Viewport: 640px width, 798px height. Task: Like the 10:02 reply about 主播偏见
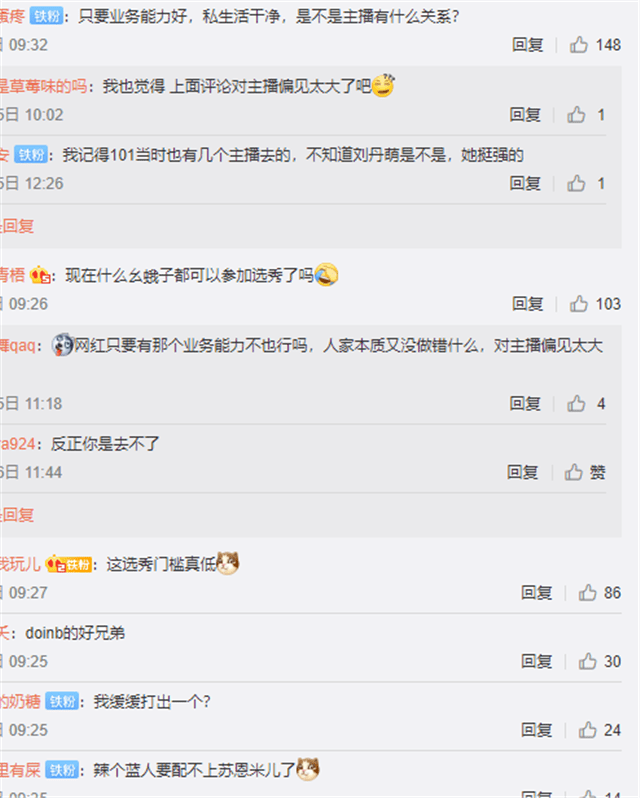pyautogui.click(x=586, y=115)
